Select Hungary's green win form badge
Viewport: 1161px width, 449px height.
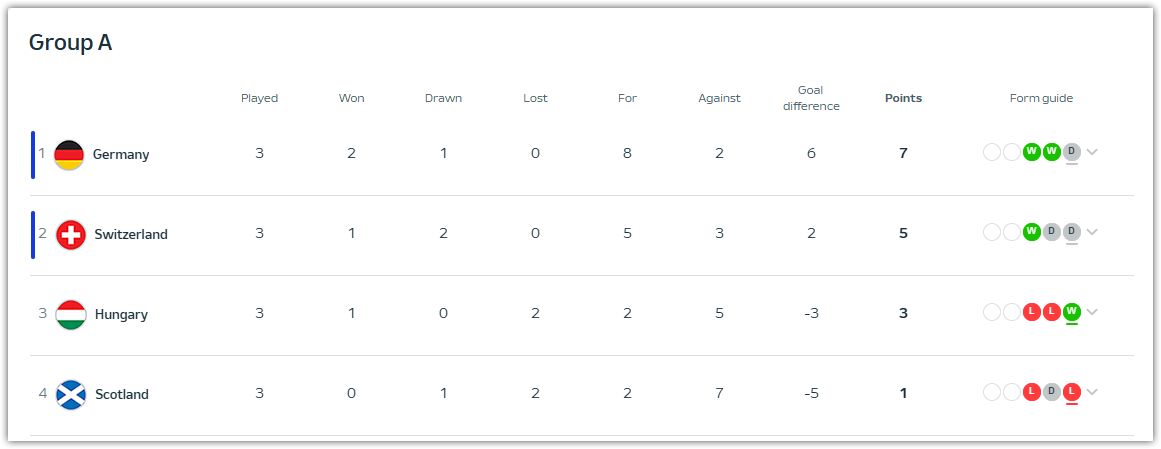(1071, 312)
